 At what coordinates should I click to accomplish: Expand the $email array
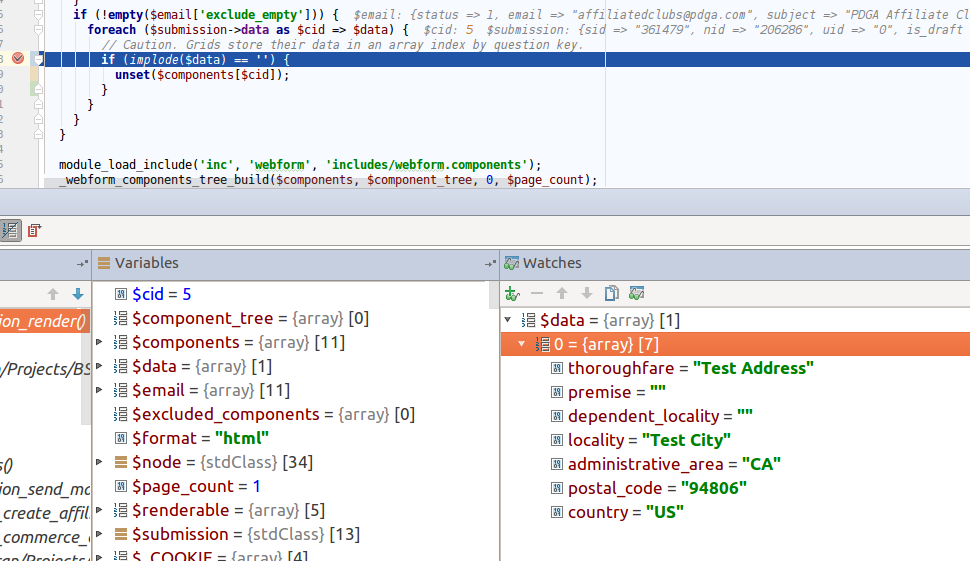point(100,390)
